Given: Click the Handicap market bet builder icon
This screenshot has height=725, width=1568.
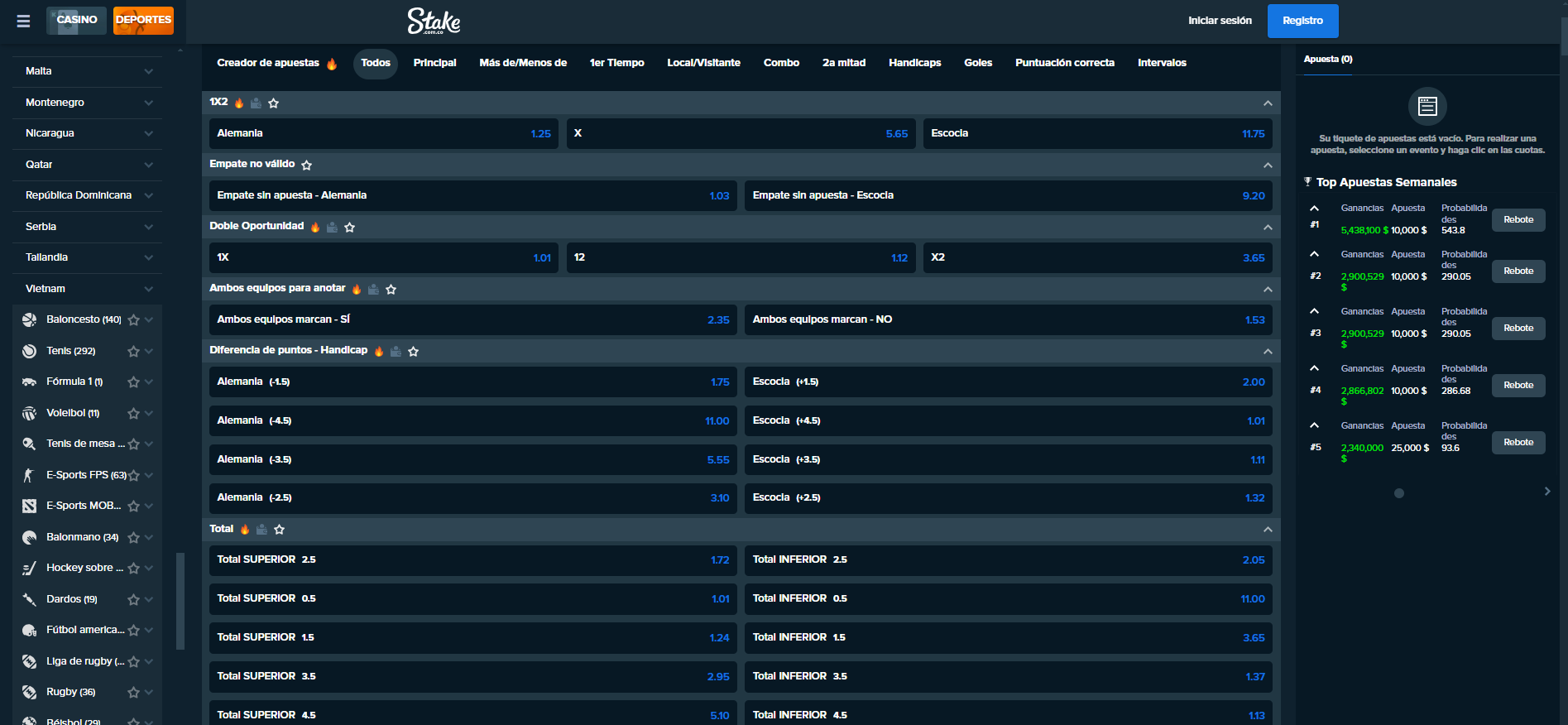Looking at the screenshot, I should pos(396,351).
